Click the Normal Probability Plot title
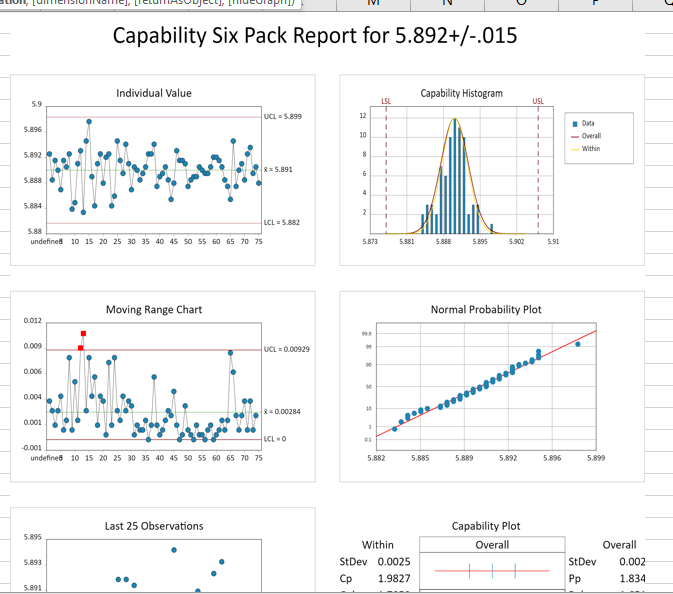 point(486,310)
